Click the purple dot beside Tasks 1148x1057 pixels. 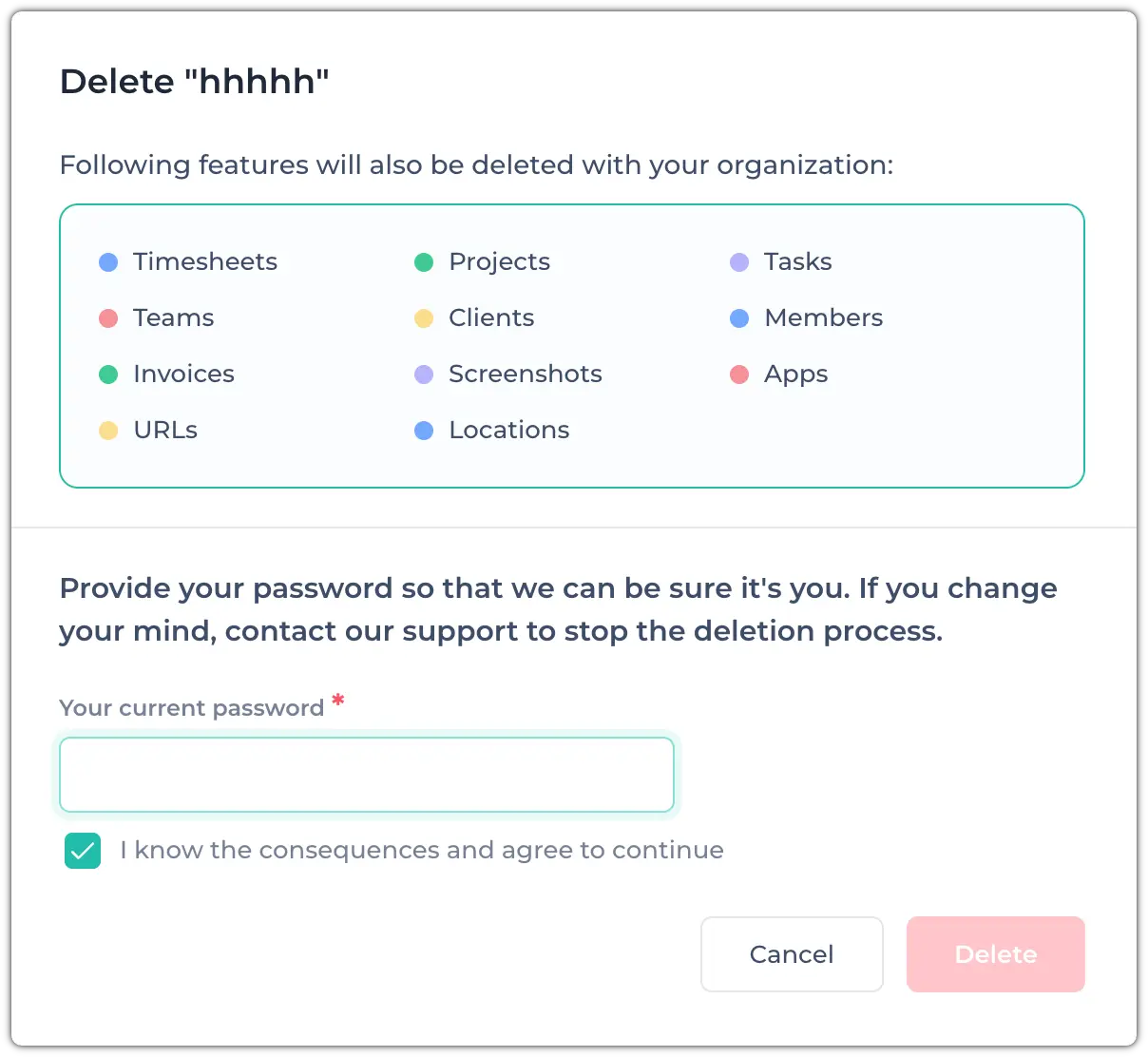(739, 262)
